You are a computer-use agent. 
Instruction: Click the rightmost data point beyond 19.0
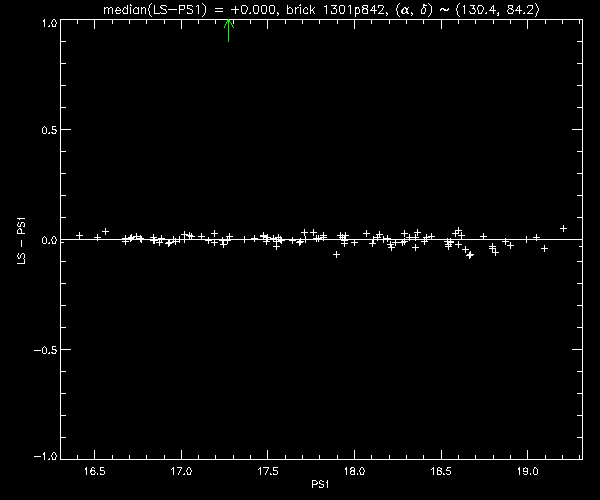[x=563, y=228]
